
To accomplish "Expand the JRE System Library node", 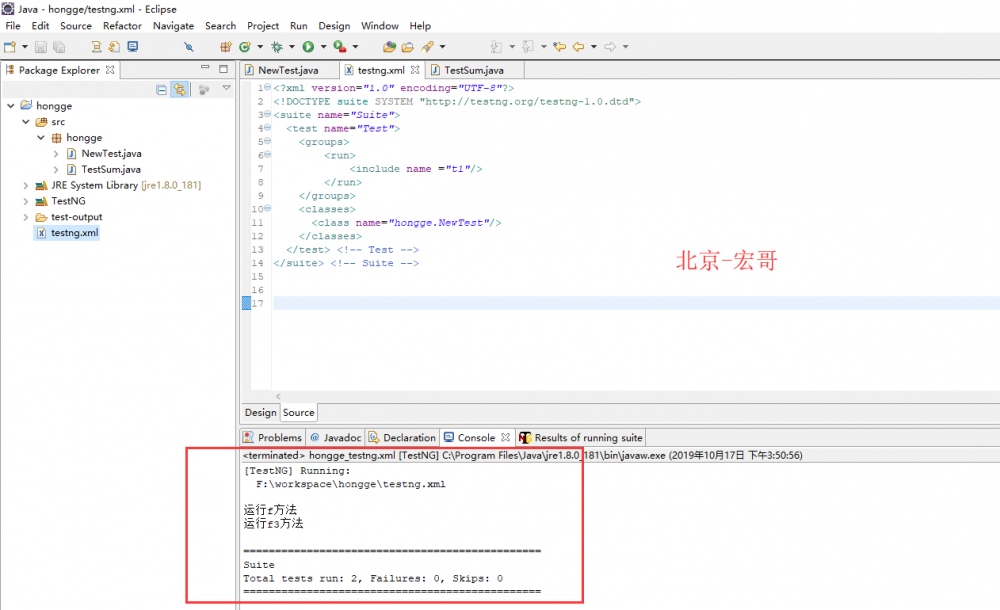I will (26, 186).
